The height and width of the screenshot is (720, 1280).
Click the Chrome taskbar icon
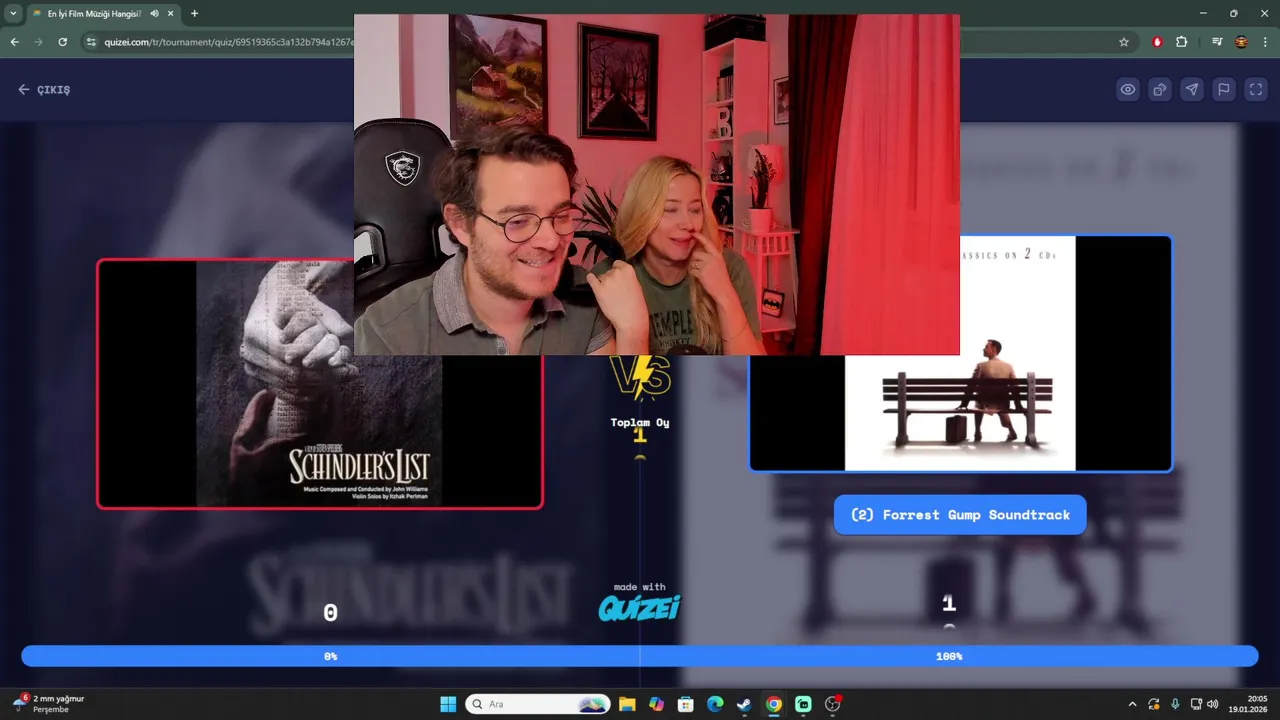(x=774, y=704)
